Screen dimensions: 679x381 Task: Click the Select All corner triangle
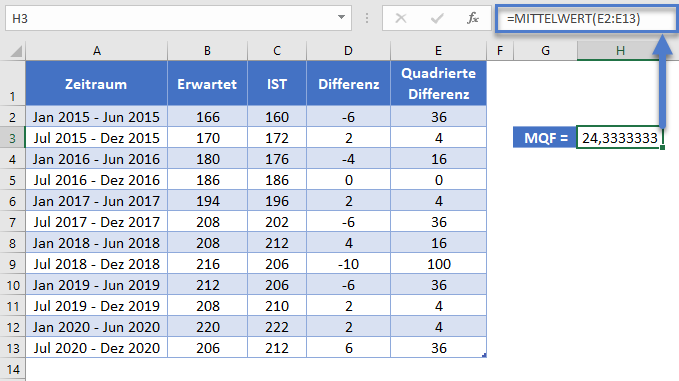[16, 52]
